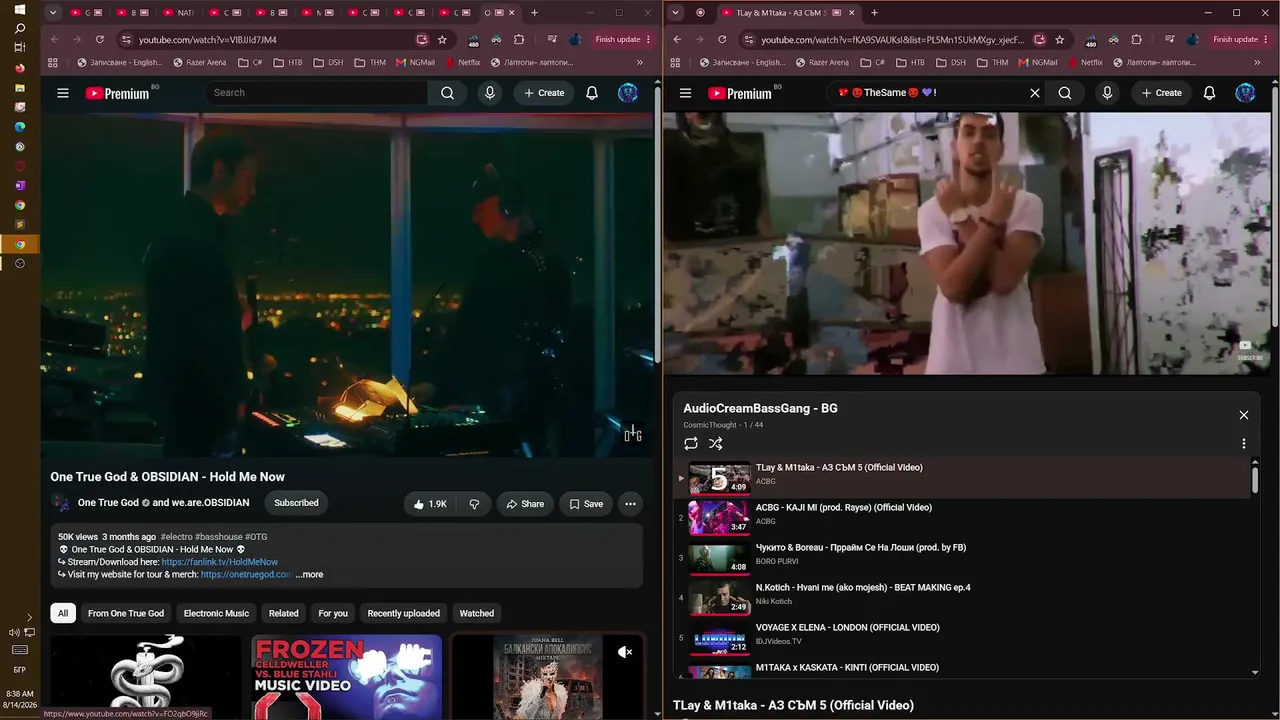Start voice search in right YouTube window
Screen dimensions: 1280x720
tap(1107, 93)
